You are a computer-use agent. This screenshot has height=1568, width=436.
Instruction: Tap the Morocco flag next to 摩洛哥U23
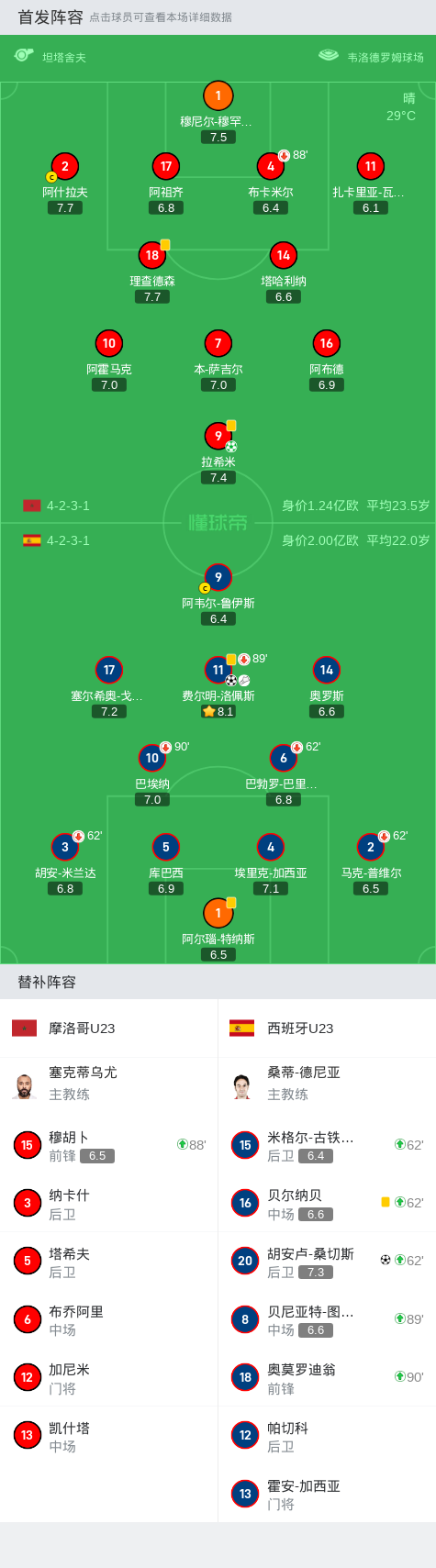pyautogui.click(x=24, y=1028)
